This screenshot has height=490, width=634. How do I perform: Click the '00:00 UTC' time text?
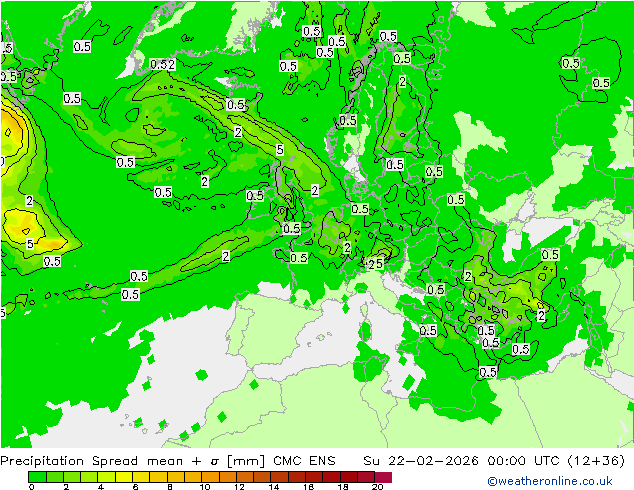[524, 461]
